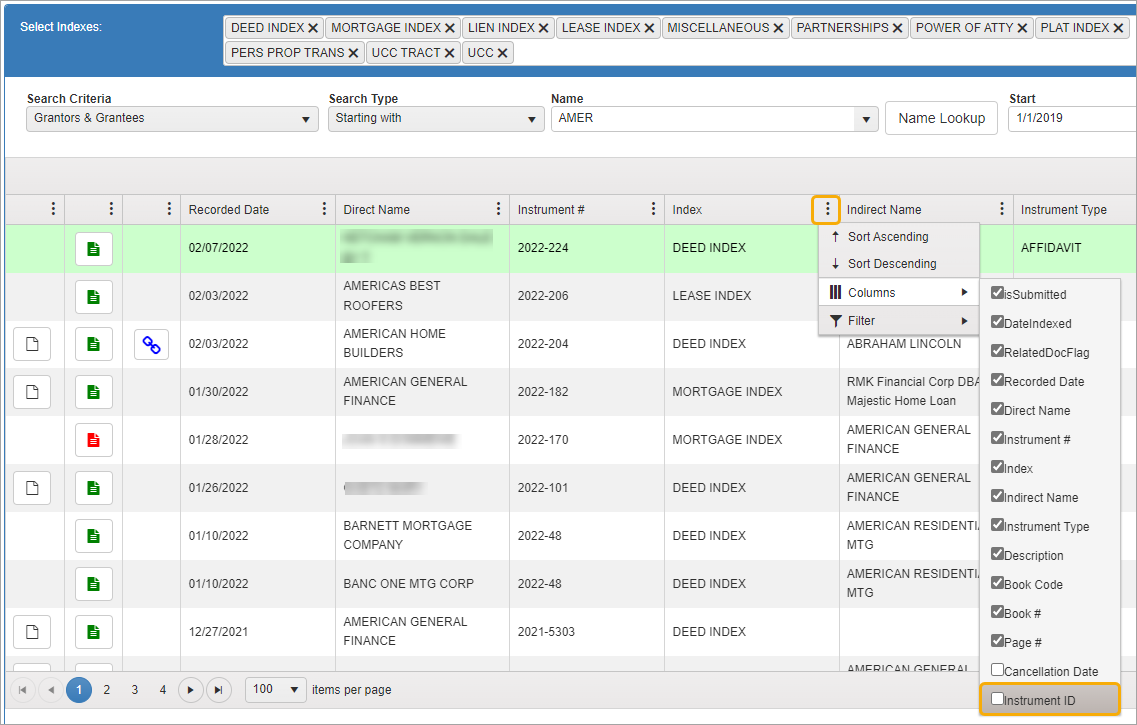The image size is (1137, 725).
Task: Open the Search Type dropdown
Action: [x=435, y=119]
